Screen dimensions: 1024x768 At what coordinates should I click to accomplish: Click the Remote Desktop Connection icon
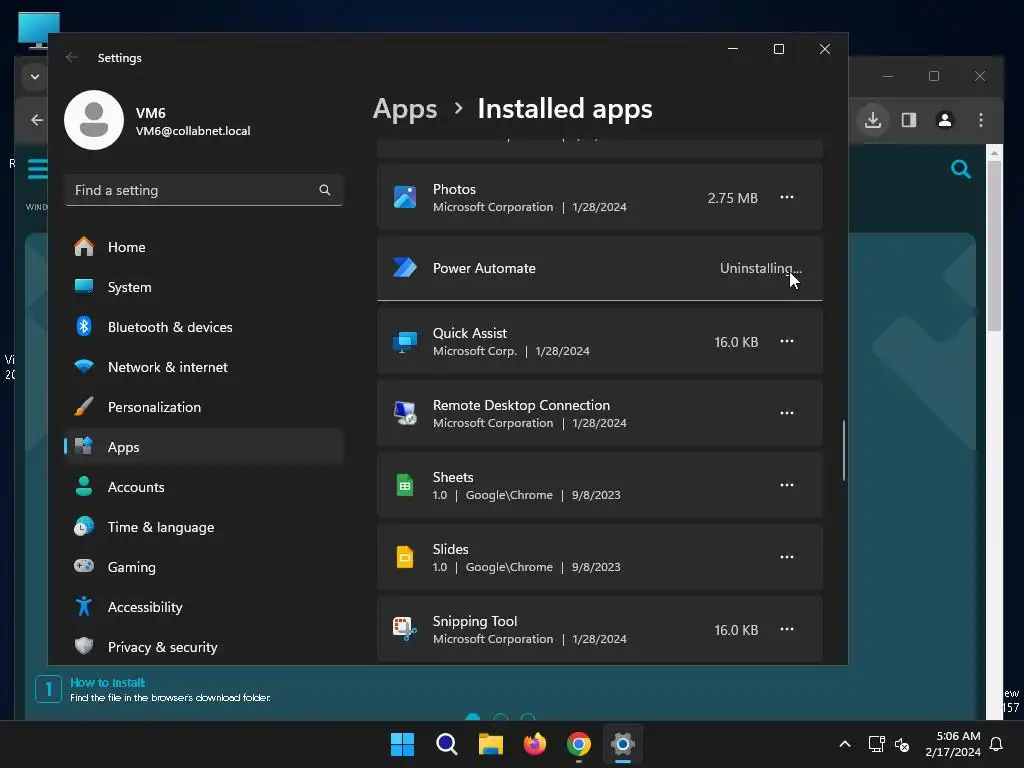click(x=405, y=413)
